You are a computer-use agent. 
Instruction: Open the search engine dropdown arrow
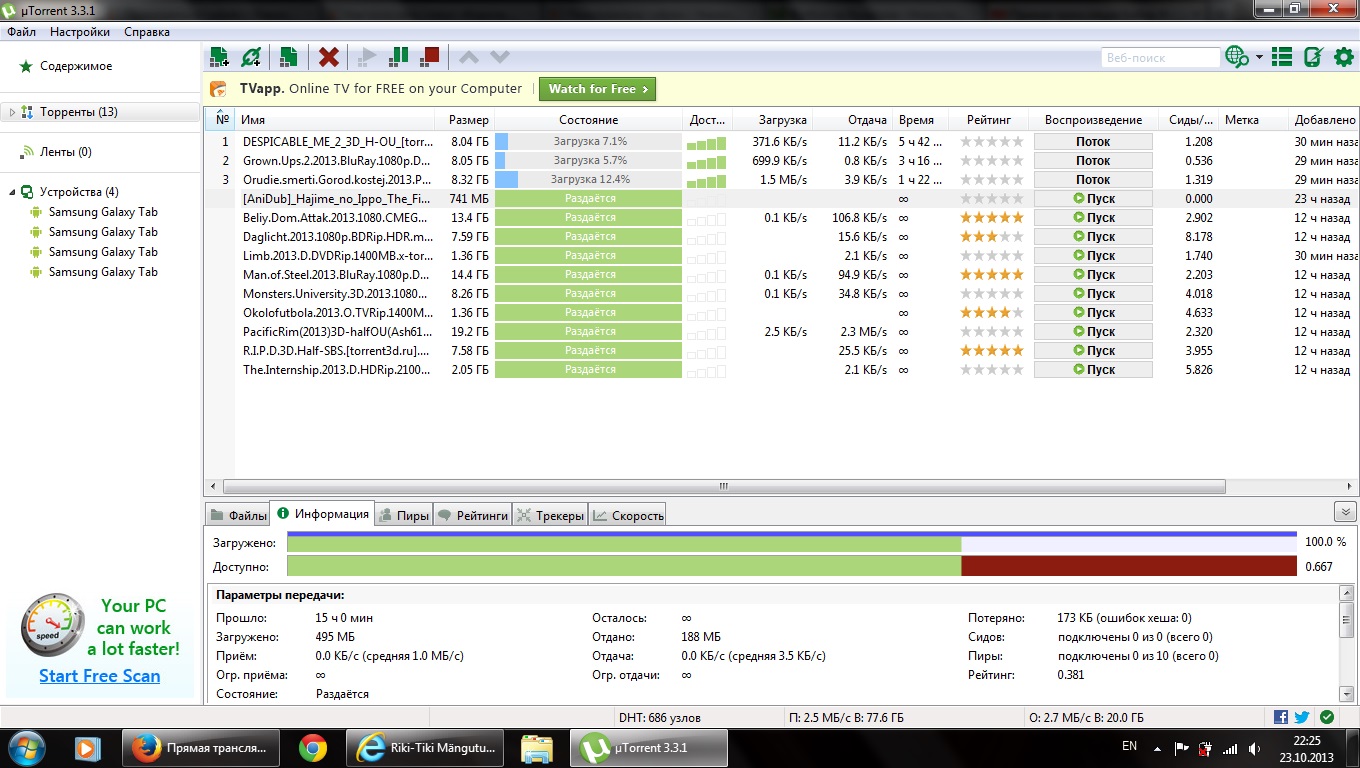pyautogui.click(x=1259, y=57)
